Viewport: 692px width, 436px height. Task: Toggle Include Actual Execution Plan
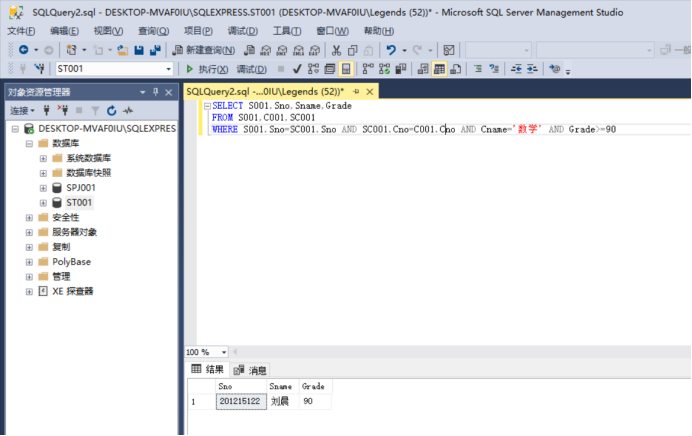point(368,69)
